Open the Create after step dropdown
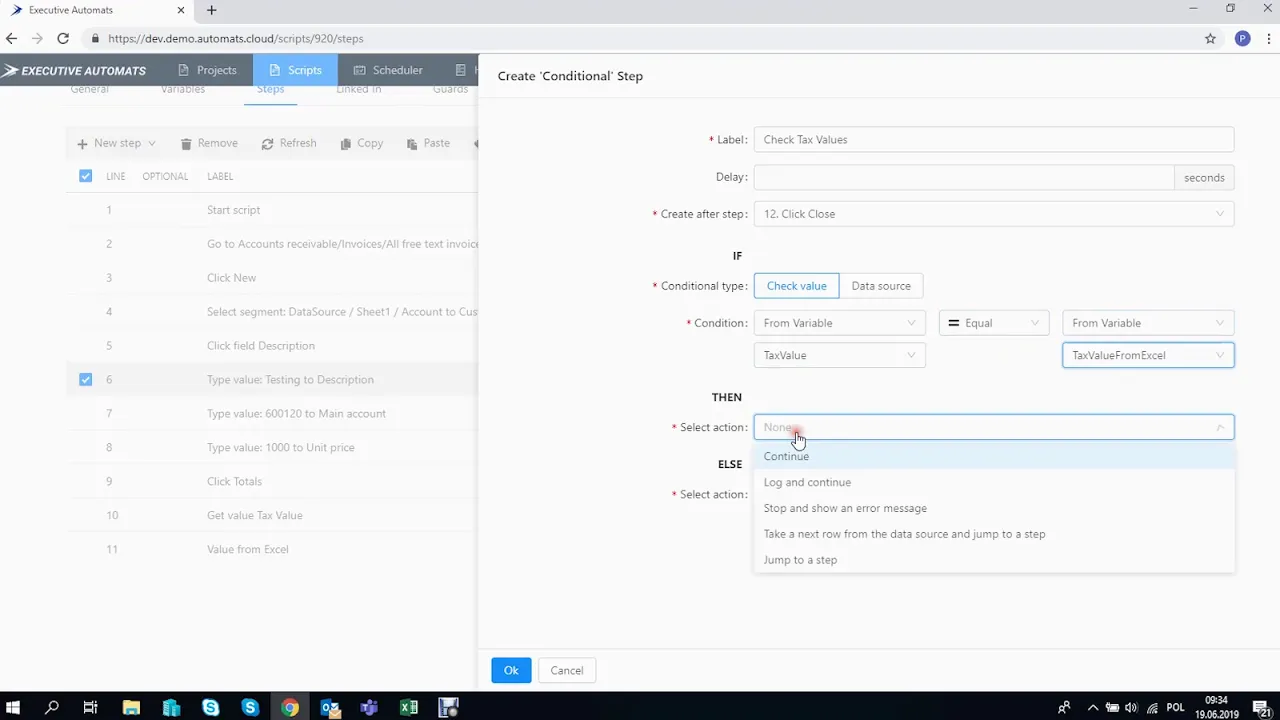Image resolution: width=1280 pixels, height=720 pixels. 1219,213
